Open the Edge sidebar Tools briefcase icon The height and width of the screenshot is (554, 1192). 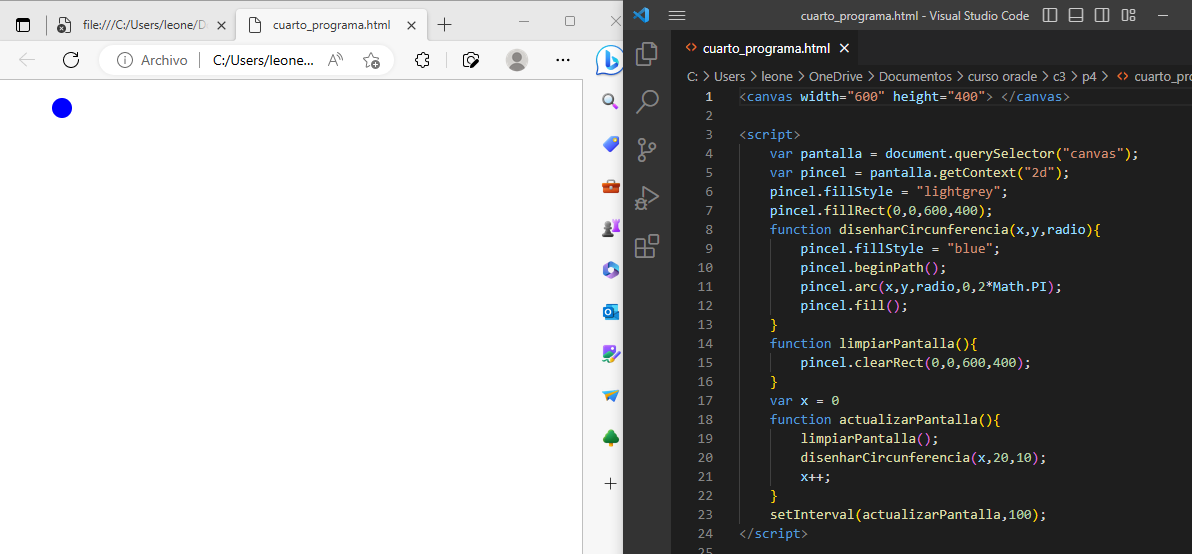(x=610, y=186)
